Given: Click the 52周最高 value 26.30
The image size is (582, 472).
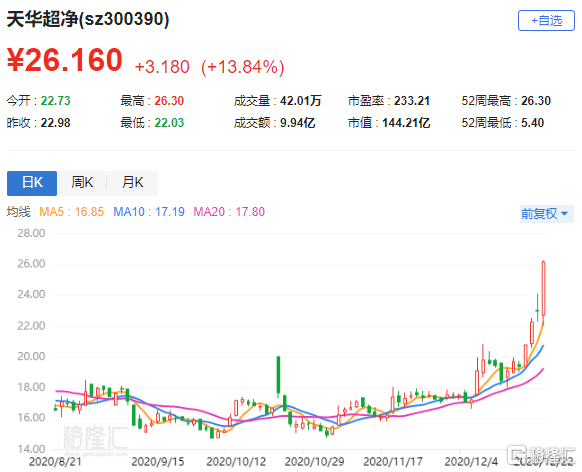Looking at the screenshot, I should click(536, 101).
